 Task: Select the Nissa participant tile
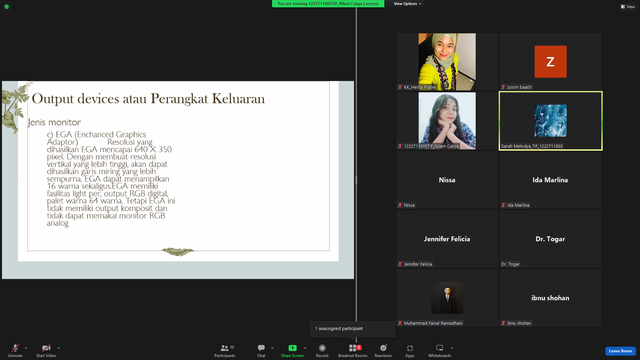pyautogui.click(x=447, y=180)
